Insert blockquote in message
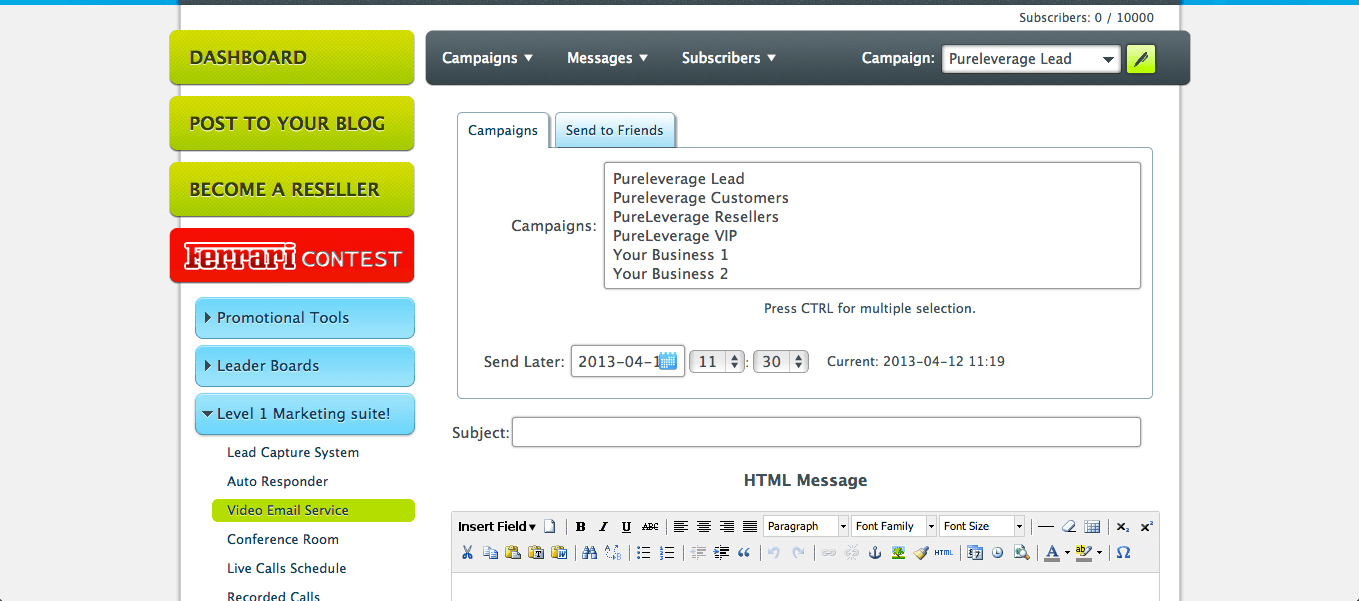The image size is (1359, 601). click(744, 552)
